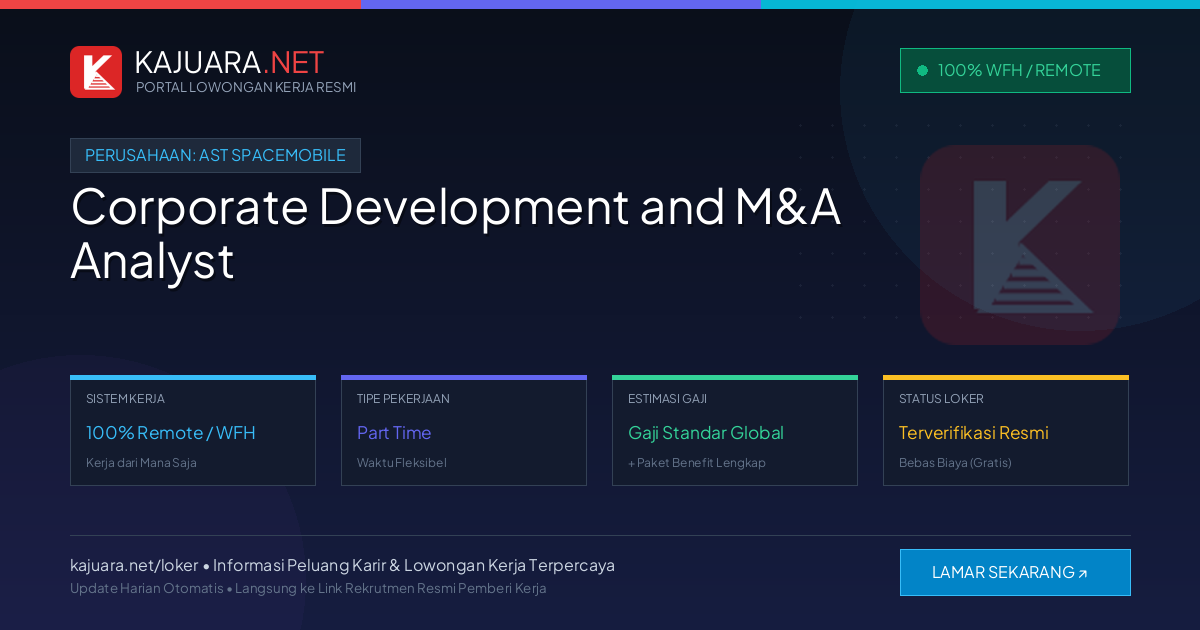Open the Tipe Pekerjaan card
This screenshot has width=1200, height=630.
(x=464, y=431)
